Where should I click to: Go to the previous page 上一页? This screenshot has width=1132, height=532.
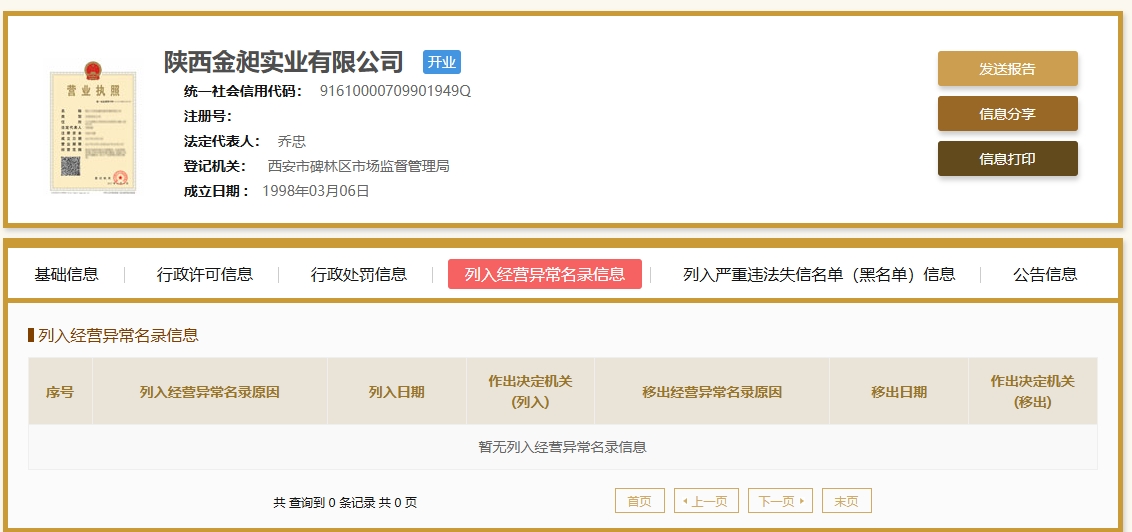705,501
